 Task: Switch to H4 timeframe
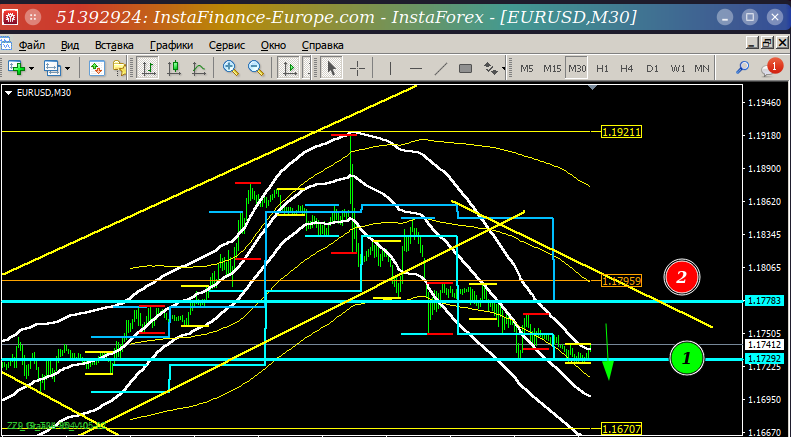tap(627, 68)
